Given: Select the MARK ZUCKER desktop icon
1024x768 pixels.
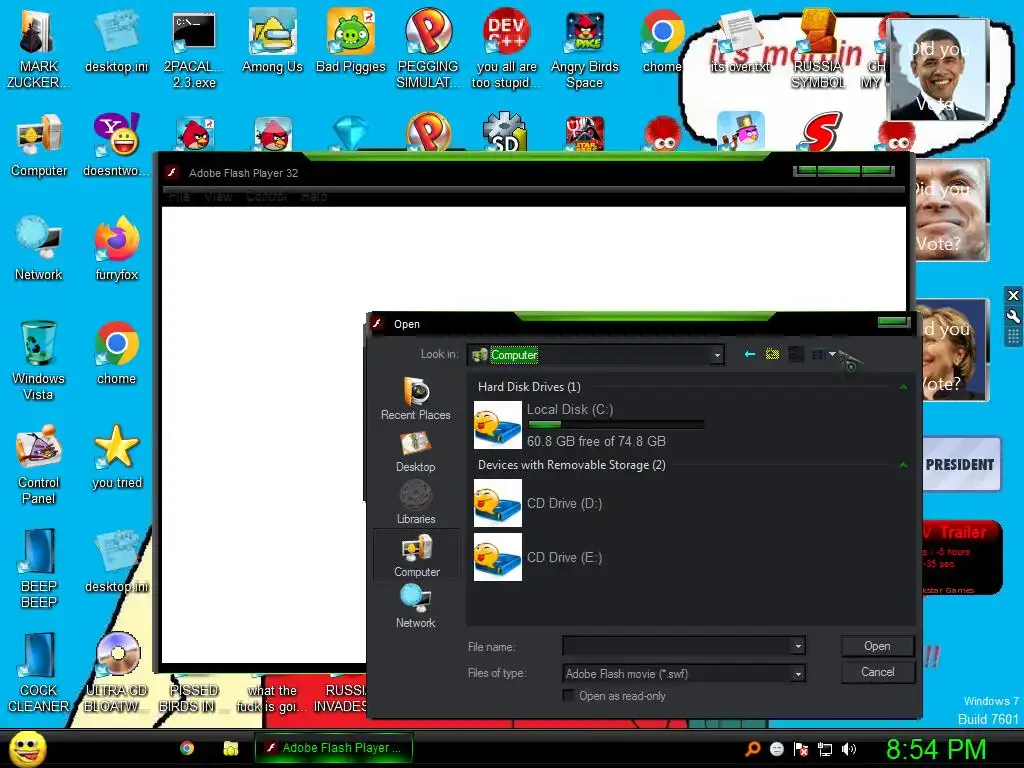Looking at the screenshot, I should 39,50.
